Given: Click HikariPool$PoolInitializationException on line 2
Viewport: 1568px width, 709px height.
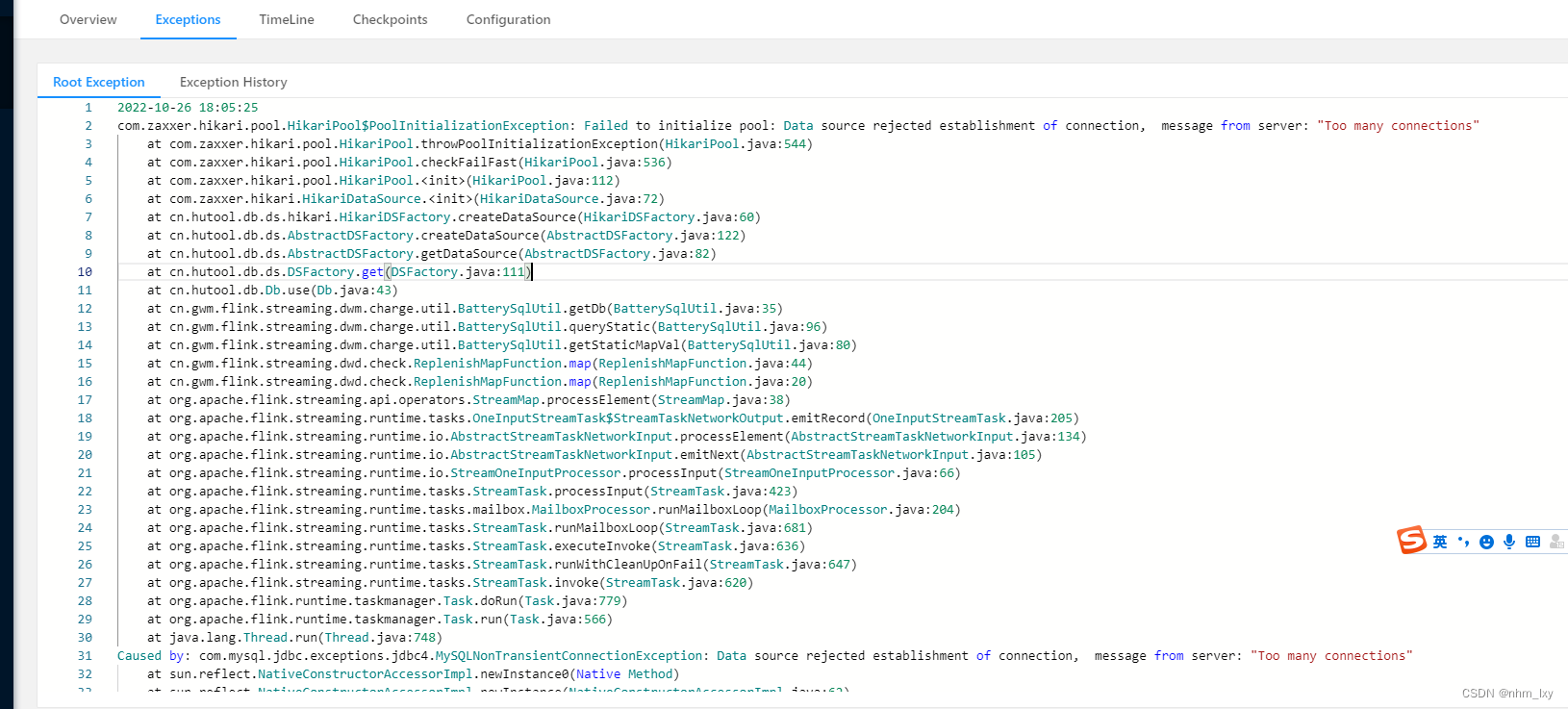Looking at the screenshot, I should [x=428, y=126].
